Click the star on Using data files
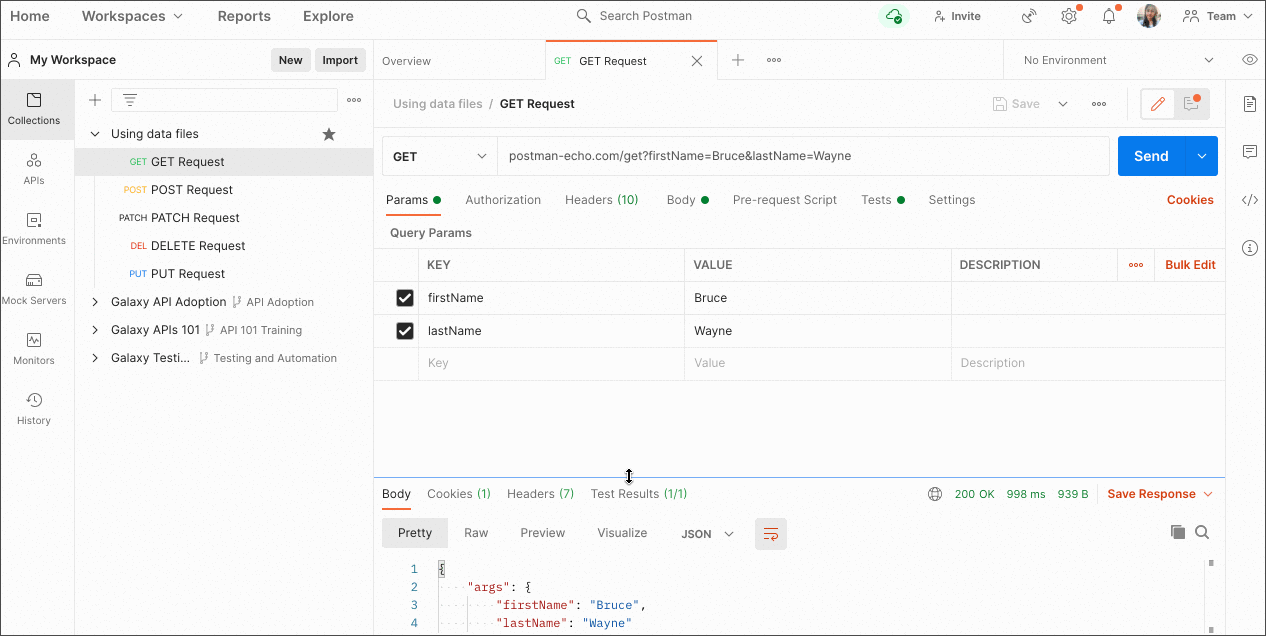 328,134
